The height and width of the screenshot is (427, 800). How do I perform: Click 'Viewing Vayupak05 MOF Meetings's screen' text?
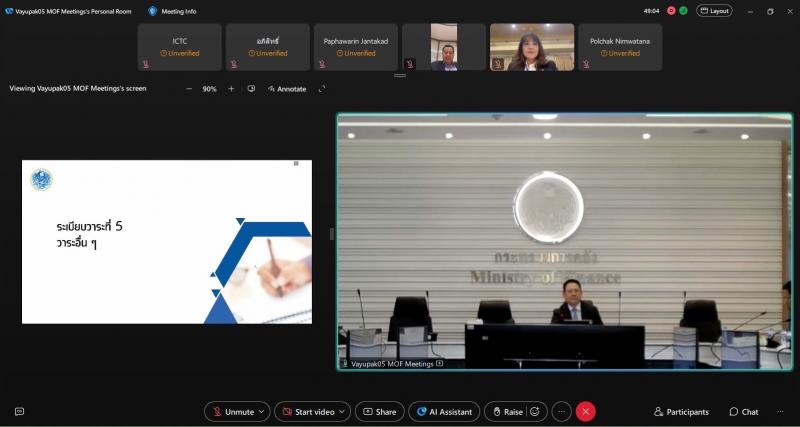tap(78, 88)
